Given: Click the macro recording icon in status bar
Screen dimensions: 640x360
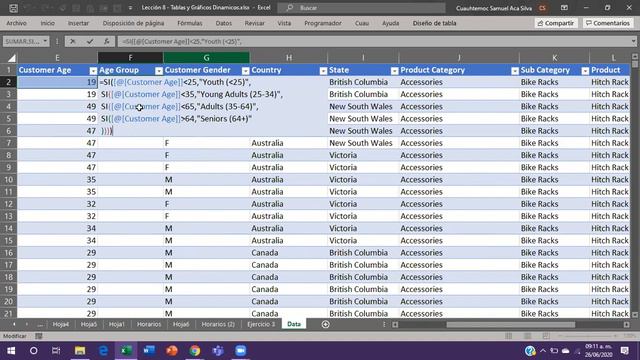Looking at the screenshot, I should [39, 336].
